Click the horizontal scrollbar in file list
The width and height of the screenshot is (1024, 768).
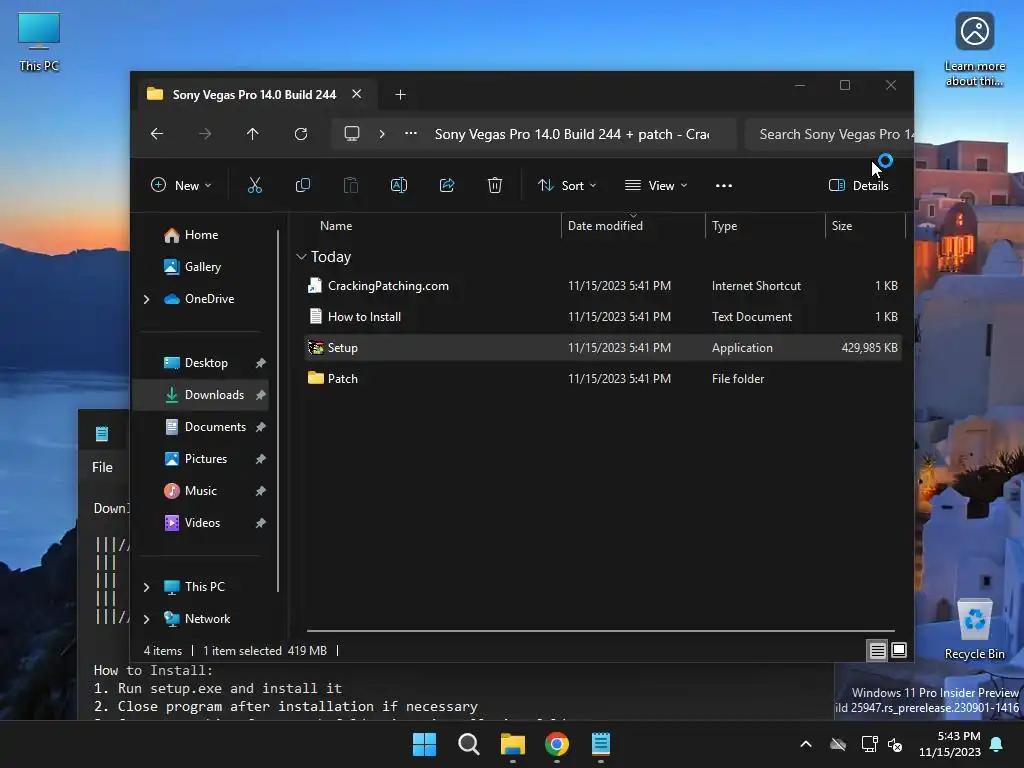(600, 631)
